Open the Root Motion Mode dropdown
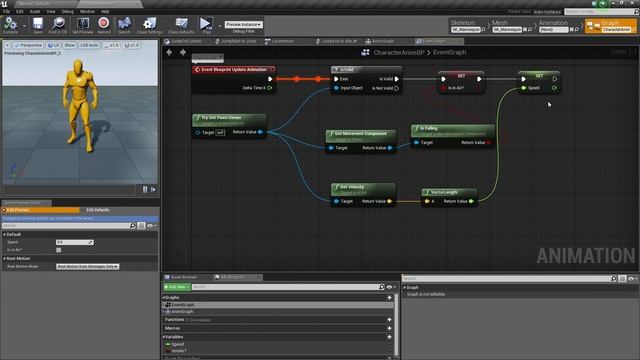 tap(87, 266)
